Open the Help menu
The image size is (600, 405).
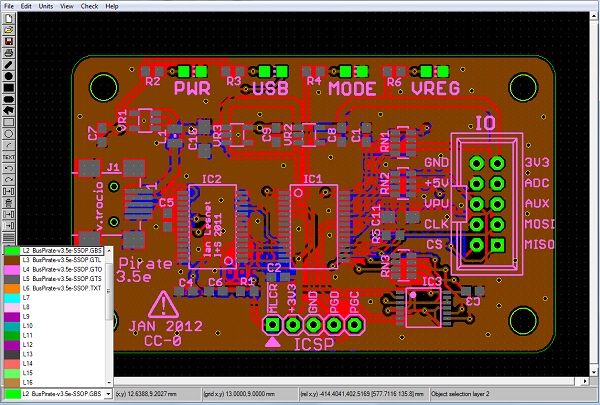tap(112, 6)
